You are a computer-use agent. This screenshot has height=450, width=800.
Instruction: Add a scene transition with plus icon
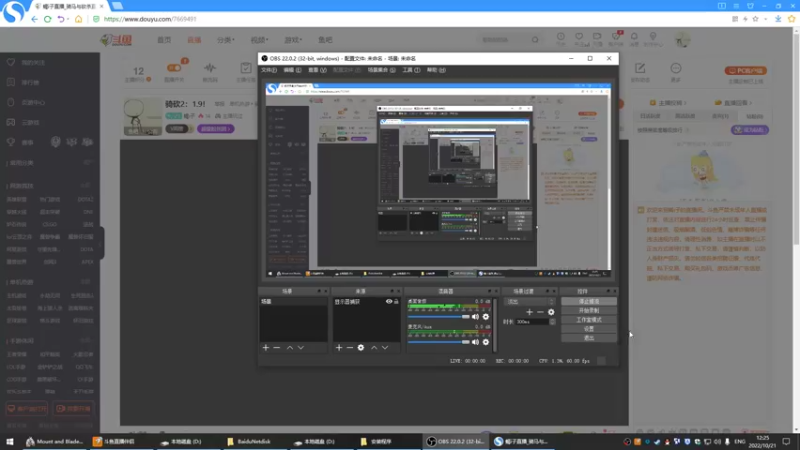pos(529,312)
